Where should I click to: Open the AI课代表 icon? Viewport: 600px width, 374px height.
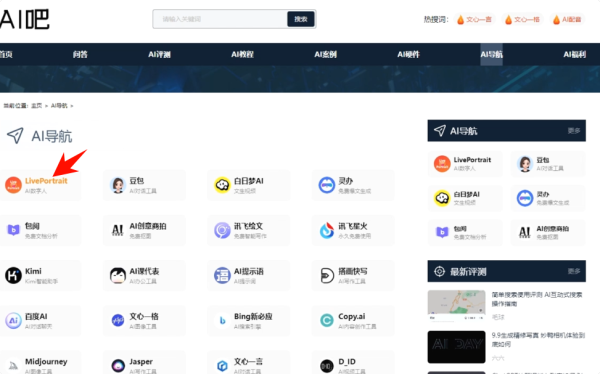[x=118, y=276]
